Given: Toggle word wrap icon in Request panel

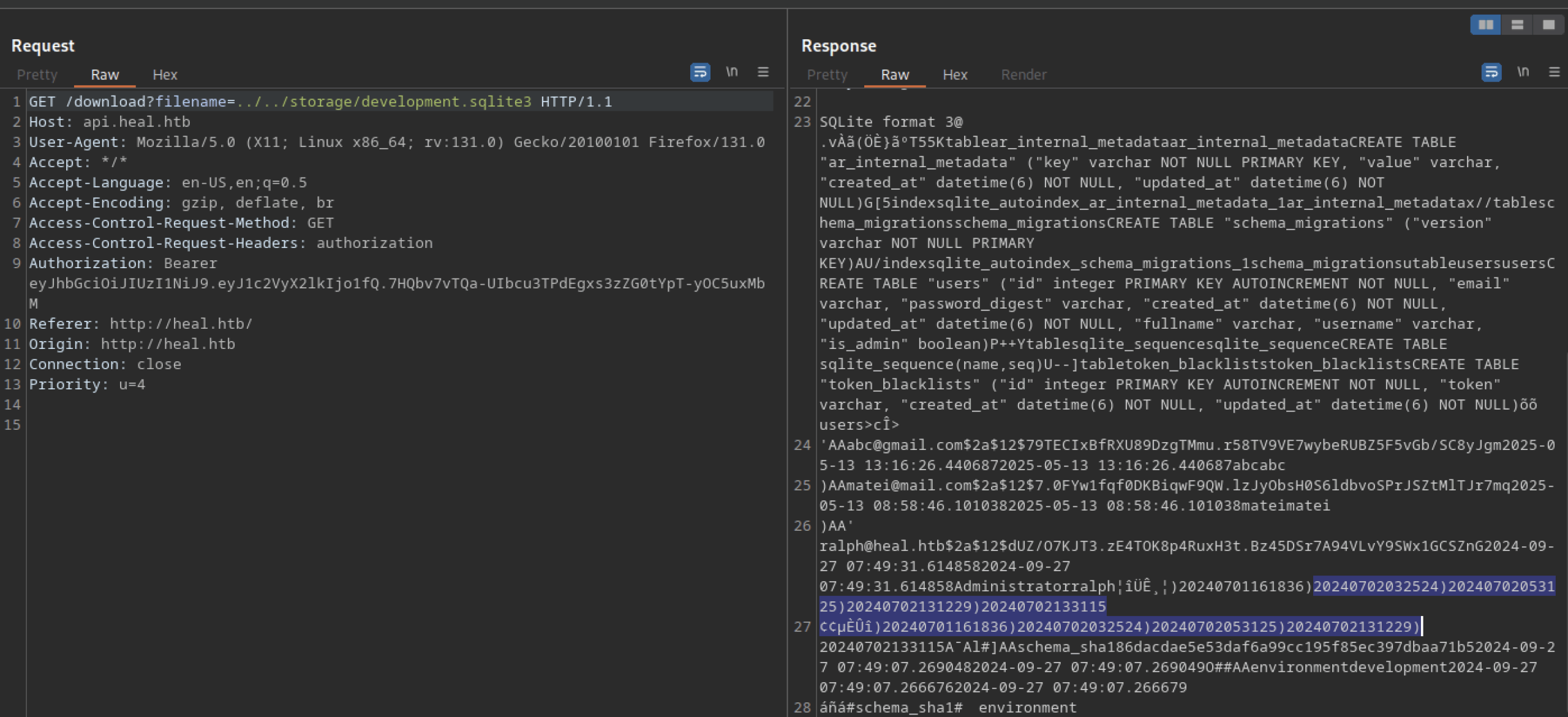Looking at the screenshot, I should tap(700, 72).
